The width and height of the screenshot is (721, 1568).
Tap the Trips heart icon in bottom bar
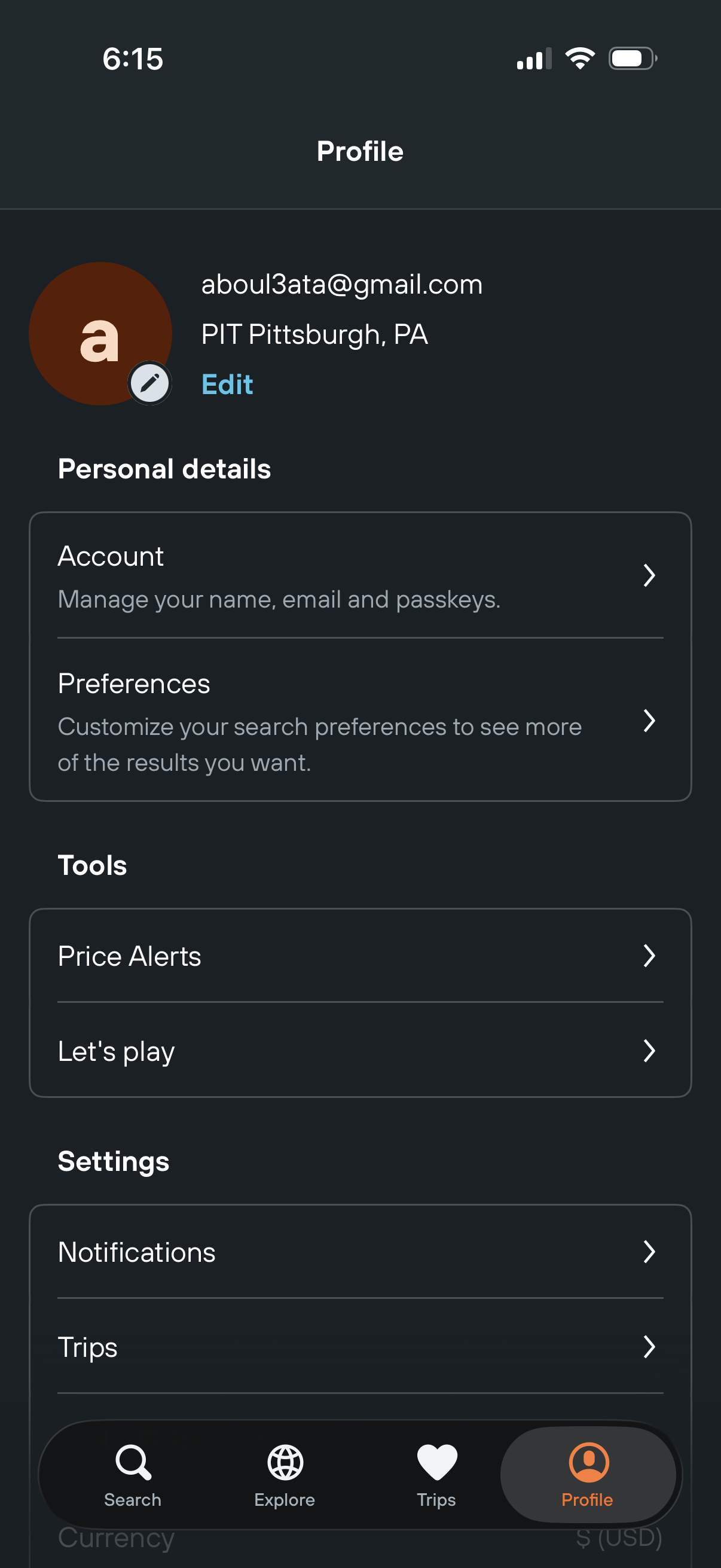point(436,1462)
